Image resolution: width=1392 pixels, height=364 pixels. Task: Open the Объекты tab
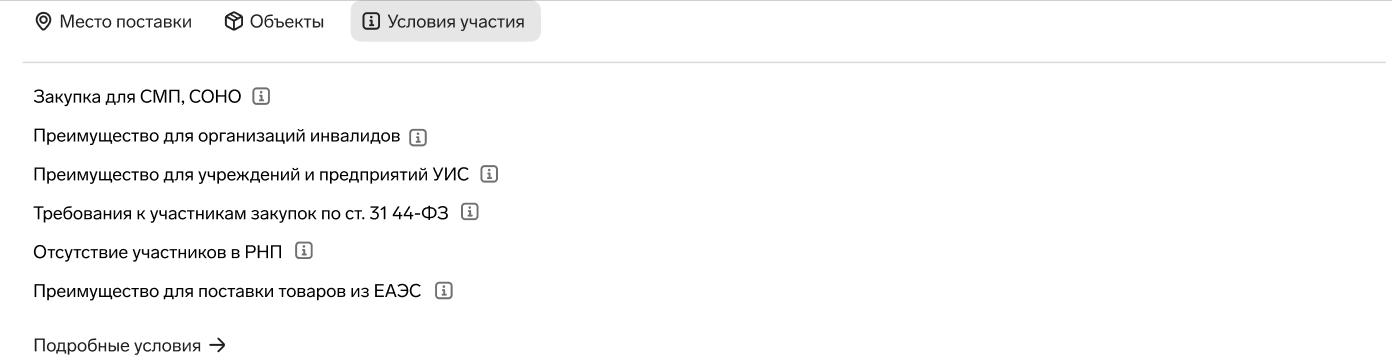pyautogui.click(x=274, y=21)
